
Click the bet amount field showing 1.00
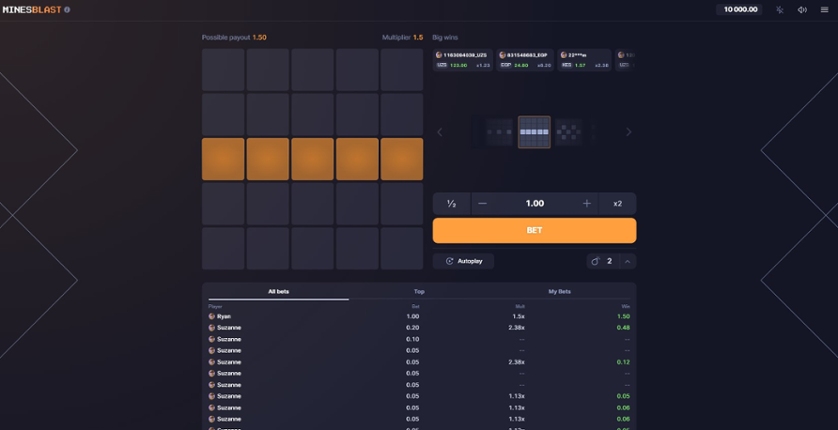click(x=534, y=203)
